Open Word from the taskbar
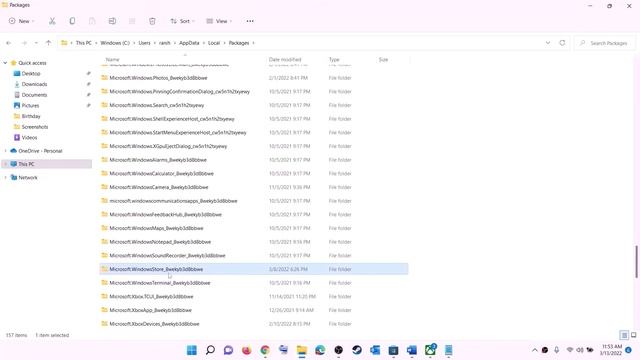Image resolution: width=640 pixels, height=360 pixels. 412,350
